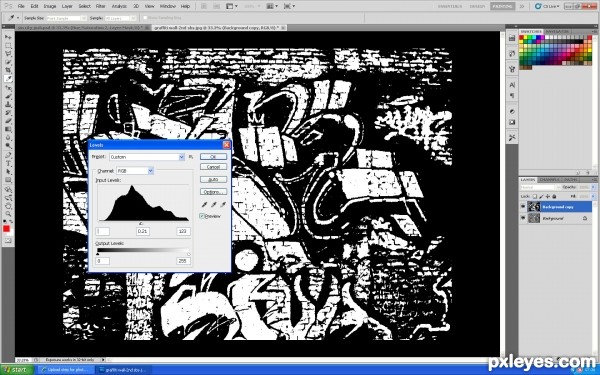
Task: Select the Clone Stamp tool
Action: point(8,104)
